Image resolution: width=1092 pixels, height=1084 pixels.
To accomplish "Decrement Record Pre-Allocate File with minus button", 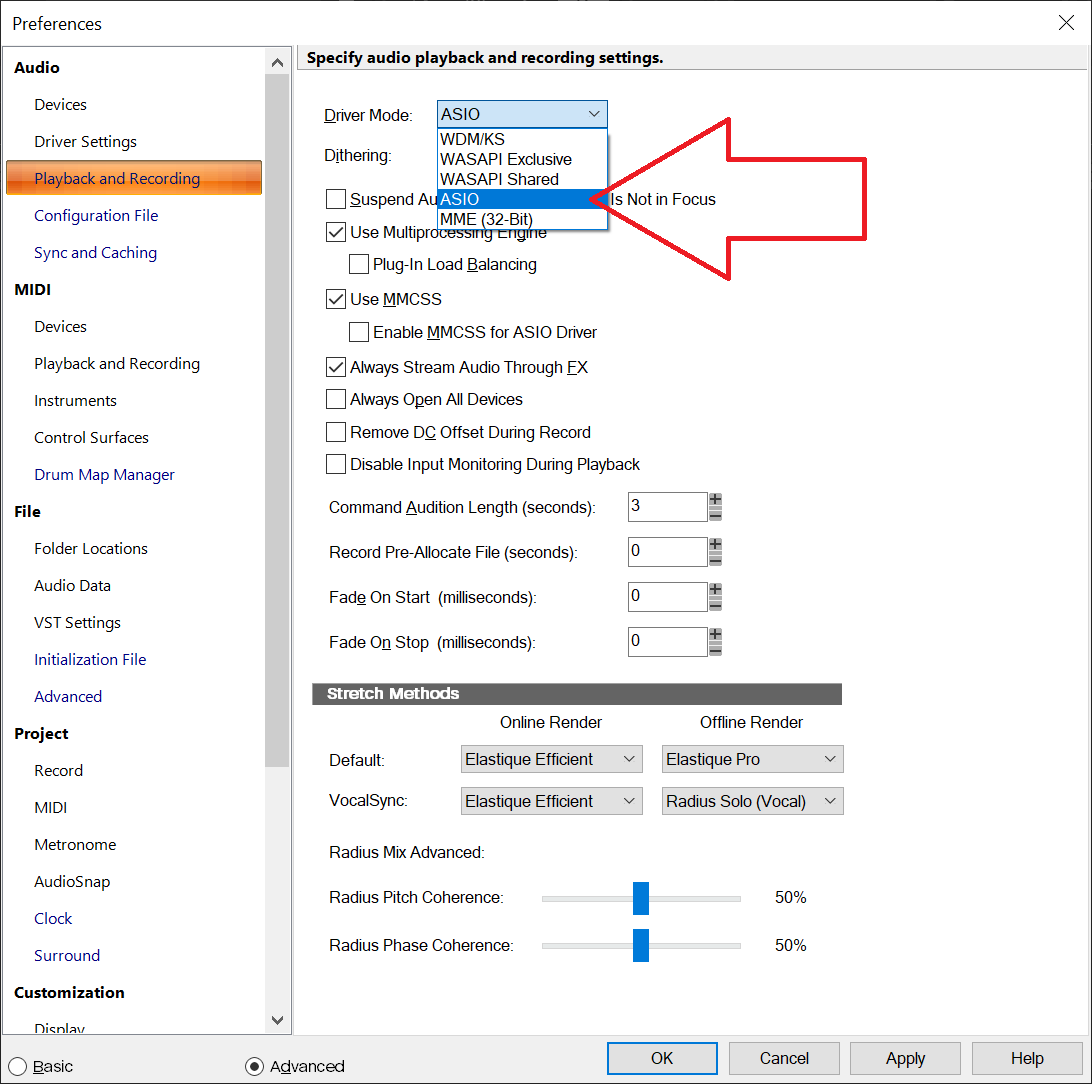I will [x=715, y=559].
